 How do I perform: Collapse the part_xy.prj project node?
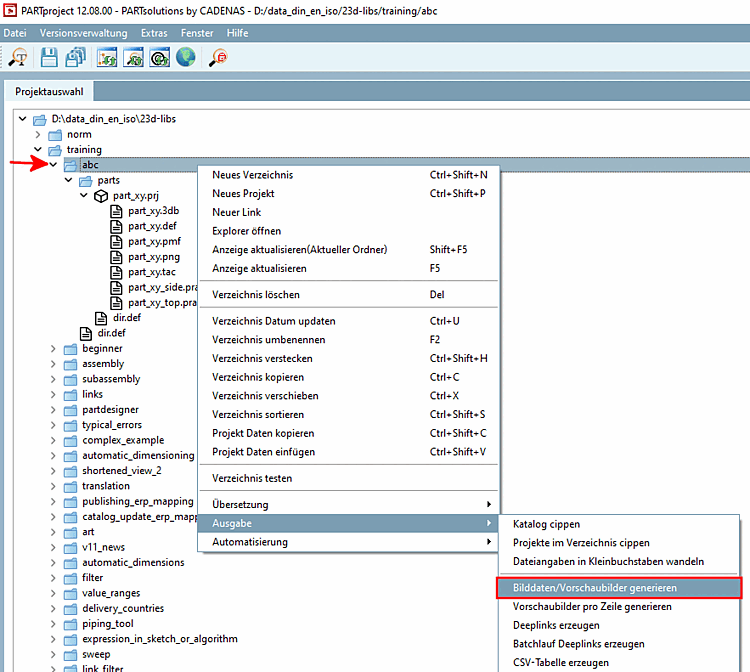[x=84, y=195]
